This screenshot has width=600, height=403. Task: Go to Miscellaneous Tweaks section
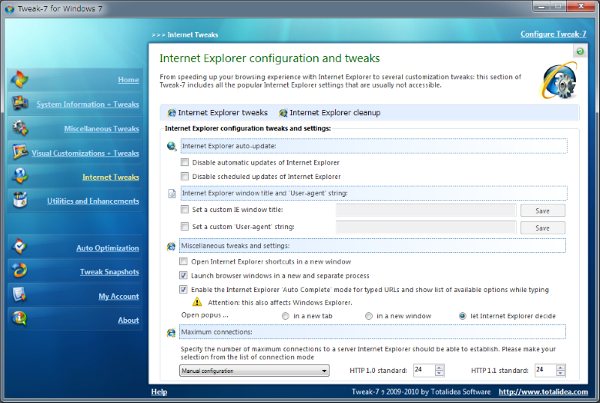[101, 129]
